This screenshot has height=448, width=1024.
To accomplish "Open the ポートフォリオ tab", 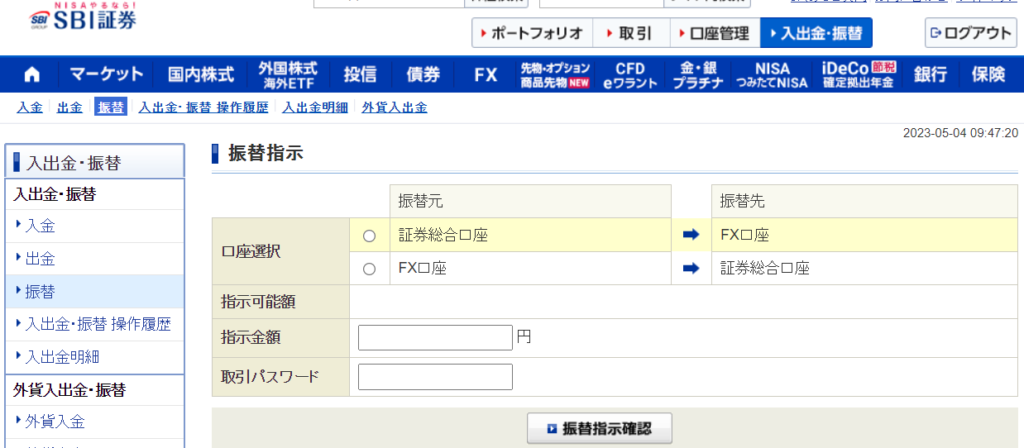I will [532, 33].
